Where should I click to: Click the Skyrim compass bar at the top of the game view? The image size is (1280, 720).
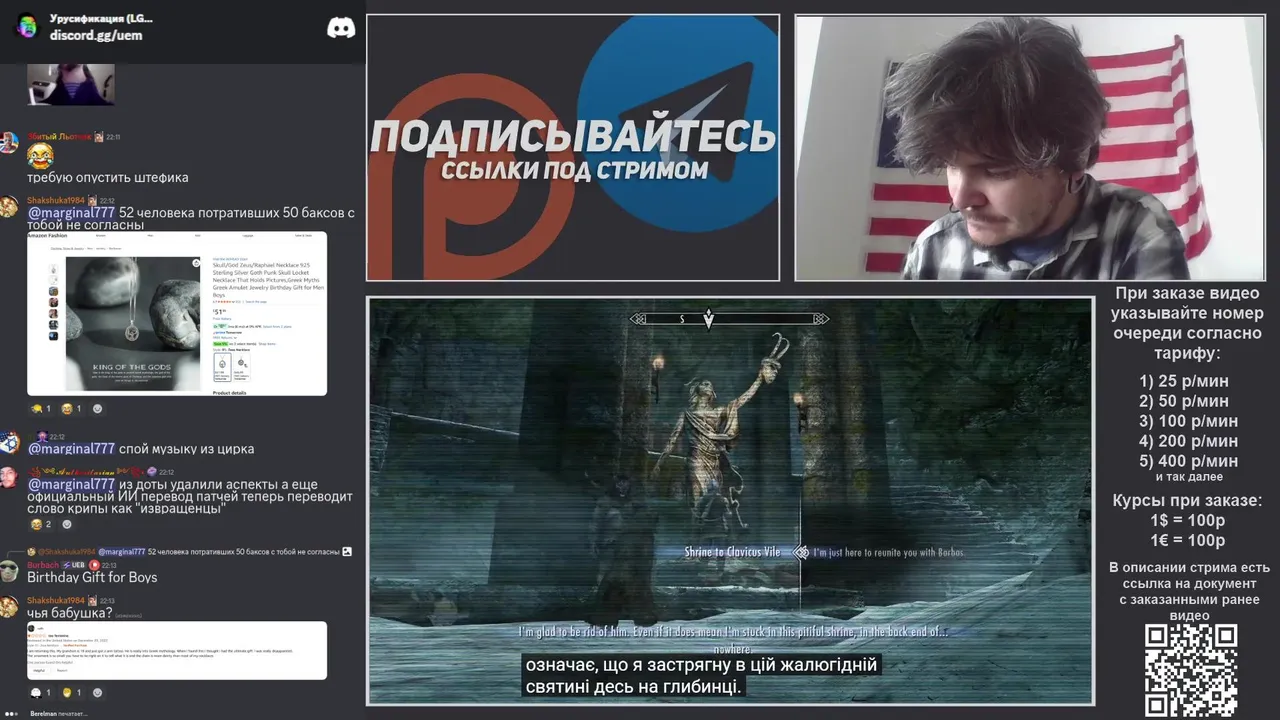click(729, 320)
